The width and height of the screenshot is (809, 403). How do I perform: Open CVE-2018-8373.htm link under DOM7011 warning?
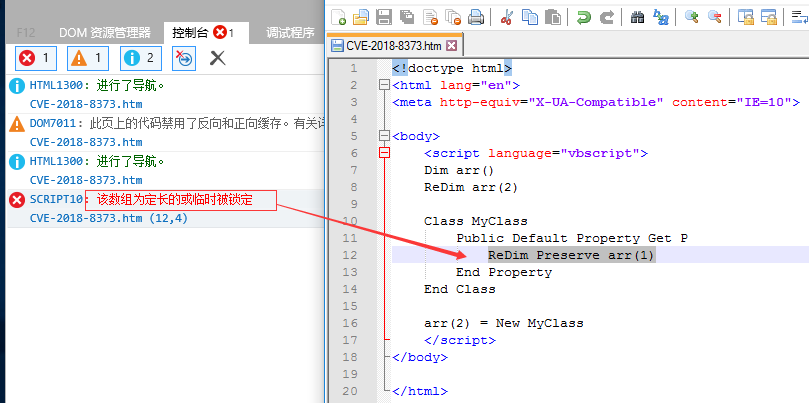(x=86, y=142)
